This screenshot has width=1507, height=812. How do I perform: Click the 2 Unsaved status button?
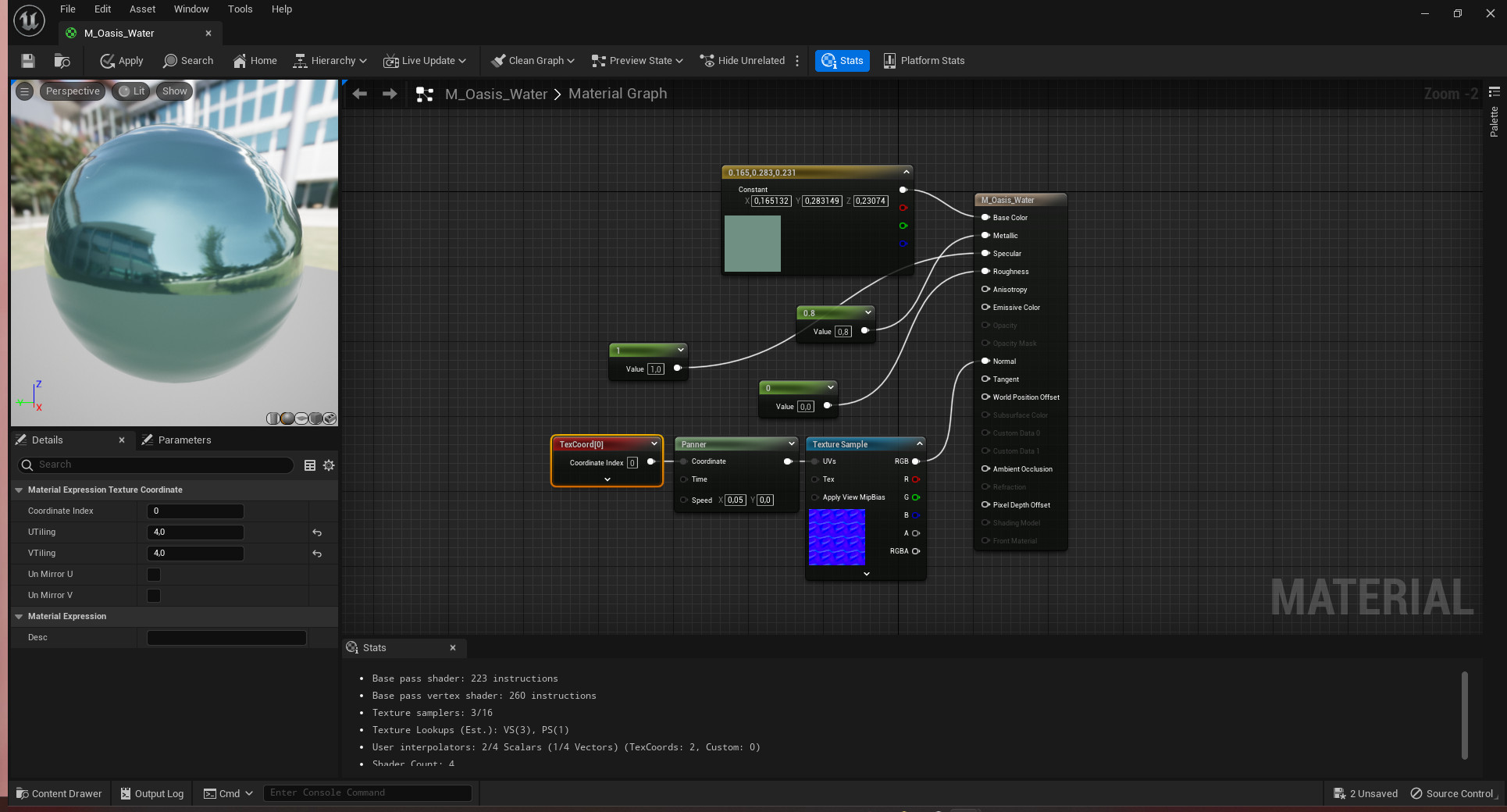tap(1366, 794)
